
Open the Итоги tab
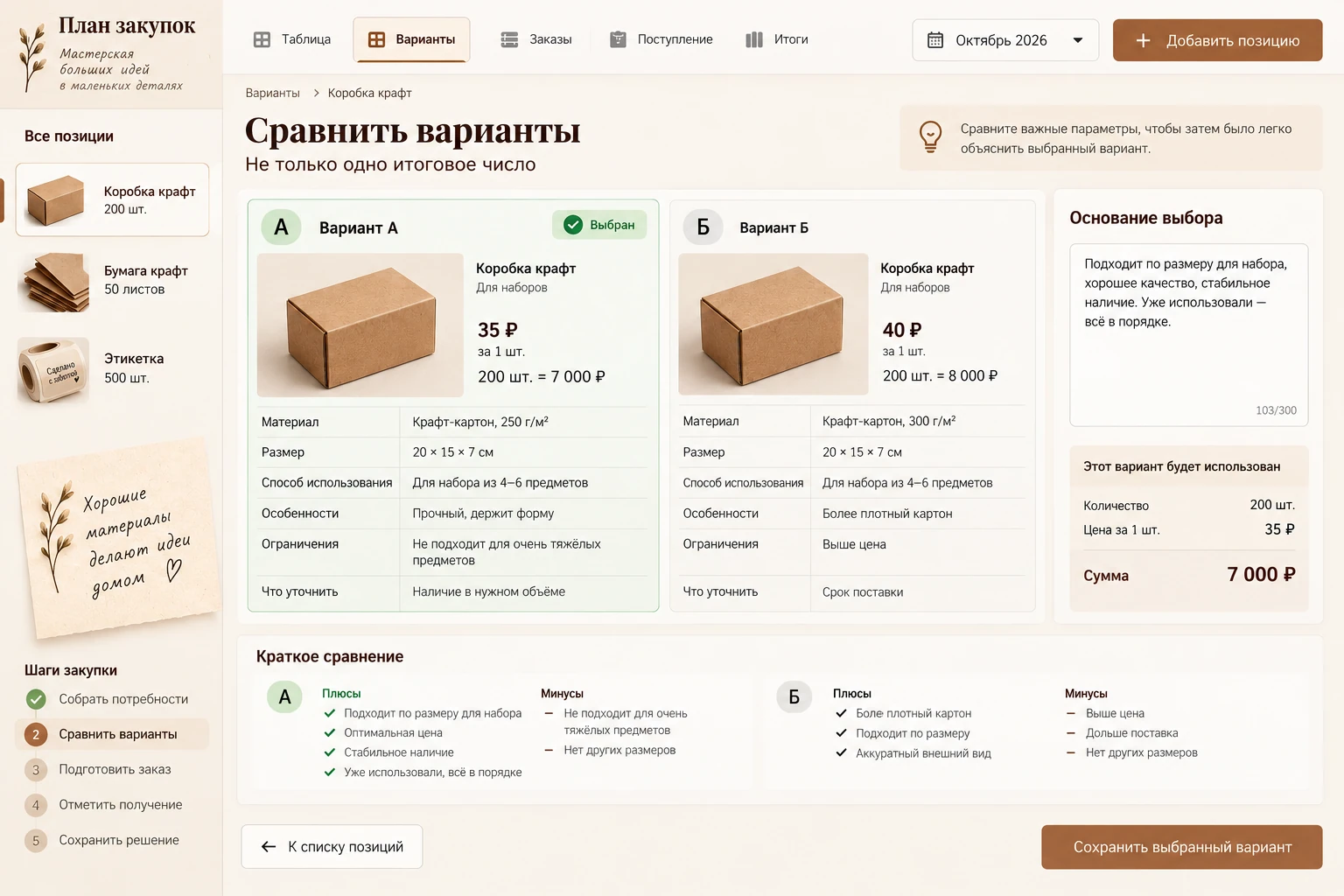(777, 39)
